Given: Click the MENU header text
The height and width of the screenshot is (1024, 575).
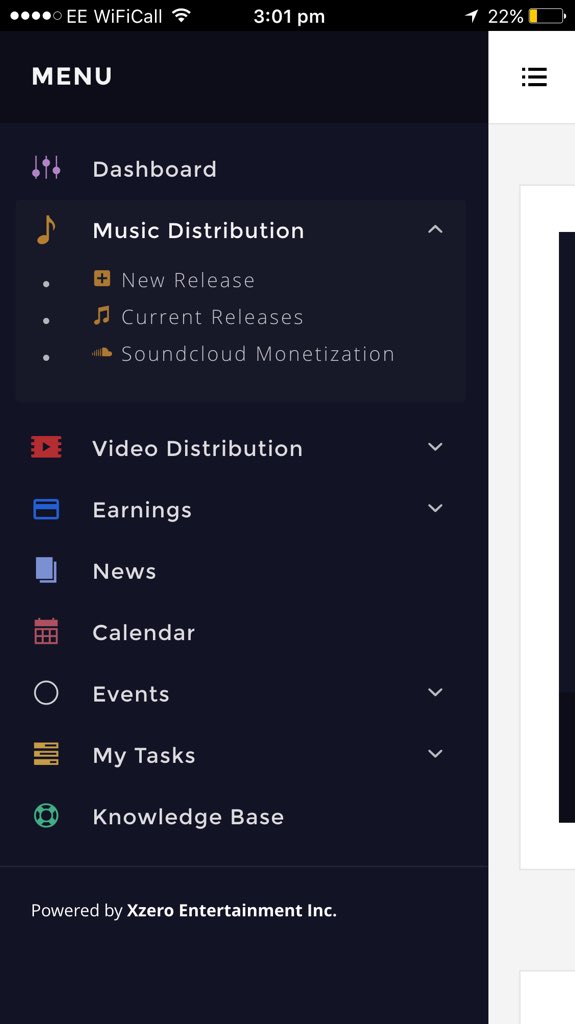Looking at the screenshot, I should (72, 76).
